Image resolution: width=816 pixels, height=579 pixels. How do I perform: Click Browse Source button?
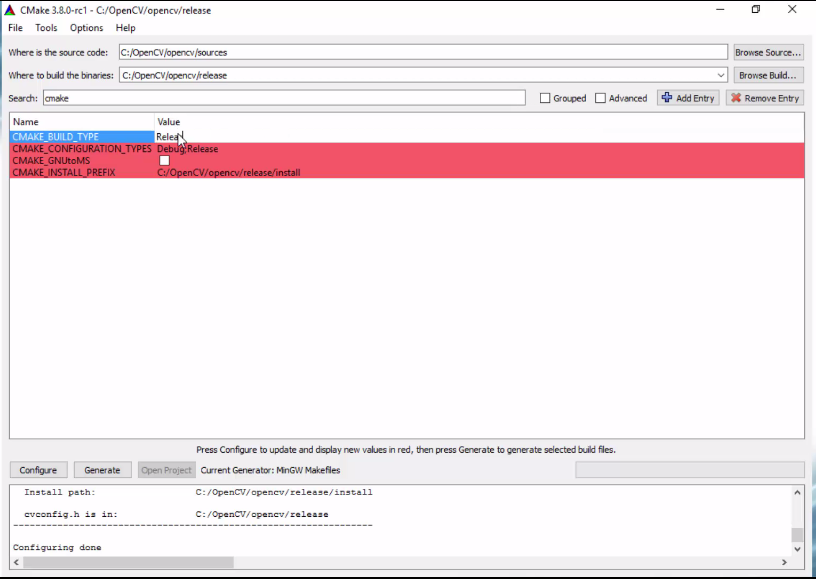point(768,53)
